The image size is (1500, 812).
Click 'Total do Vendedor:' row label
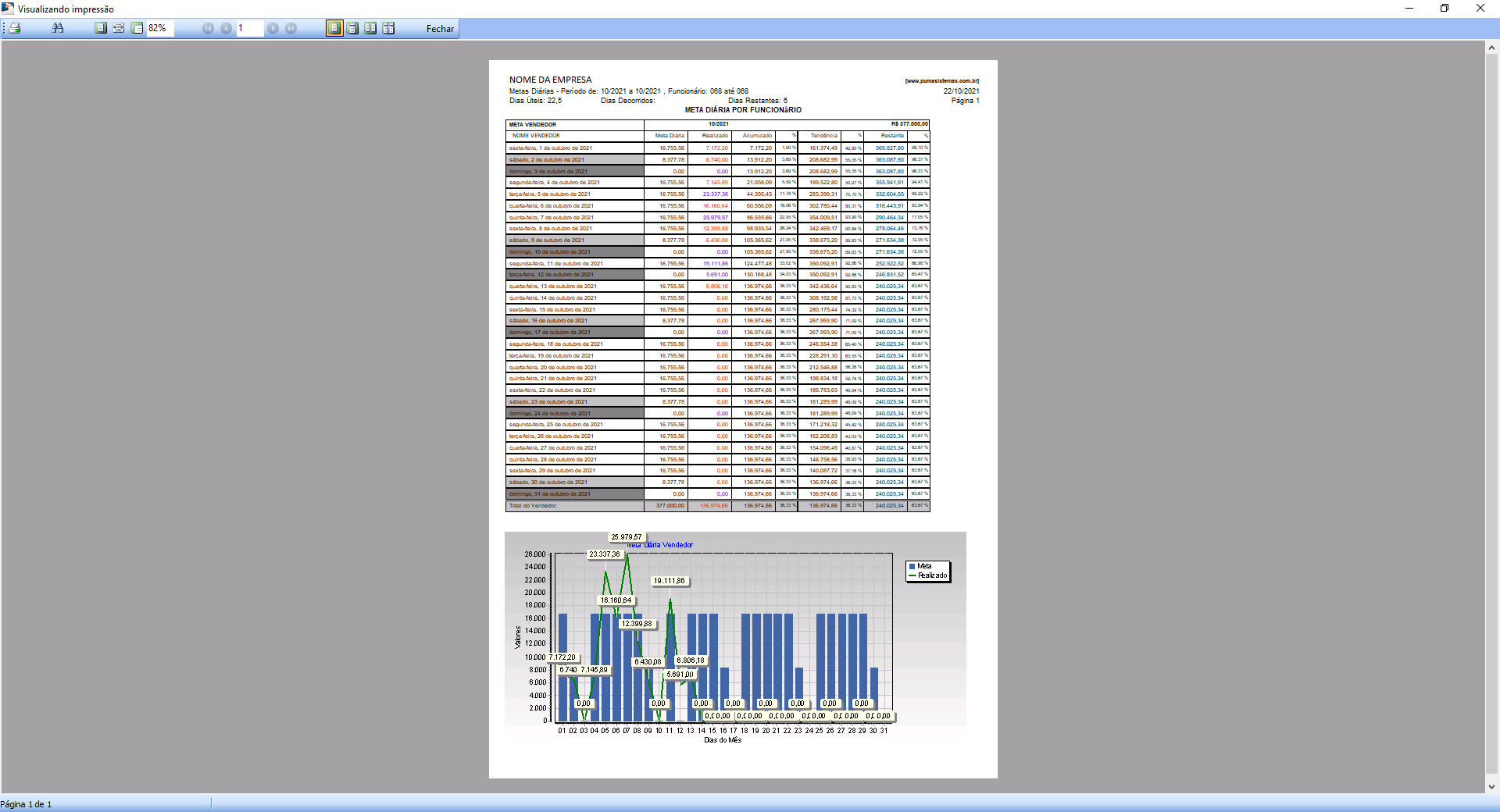pyautogui.click(x=533, y=506)
